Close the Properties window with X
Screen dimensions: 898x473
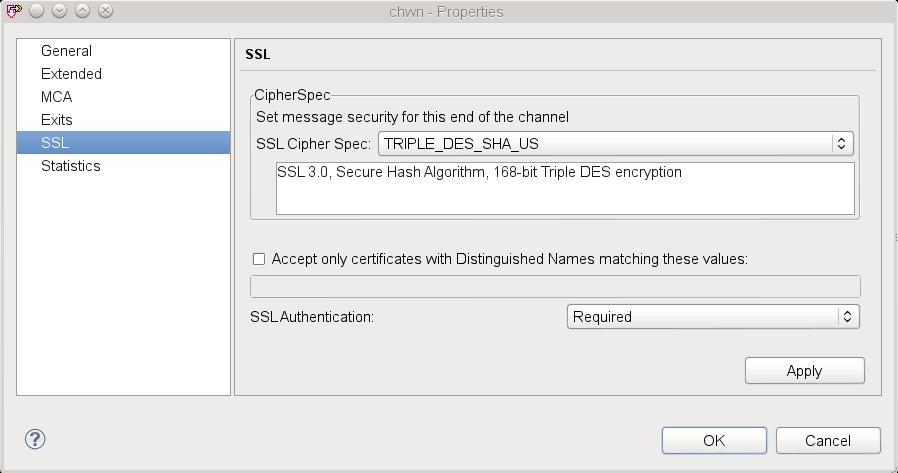[105, 11]
